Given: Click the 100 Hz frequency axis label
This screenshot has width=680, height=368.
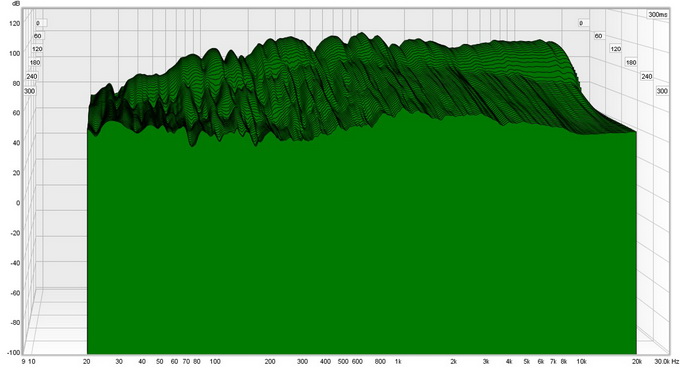Looking at the screenshot, I should coord(215,361).
